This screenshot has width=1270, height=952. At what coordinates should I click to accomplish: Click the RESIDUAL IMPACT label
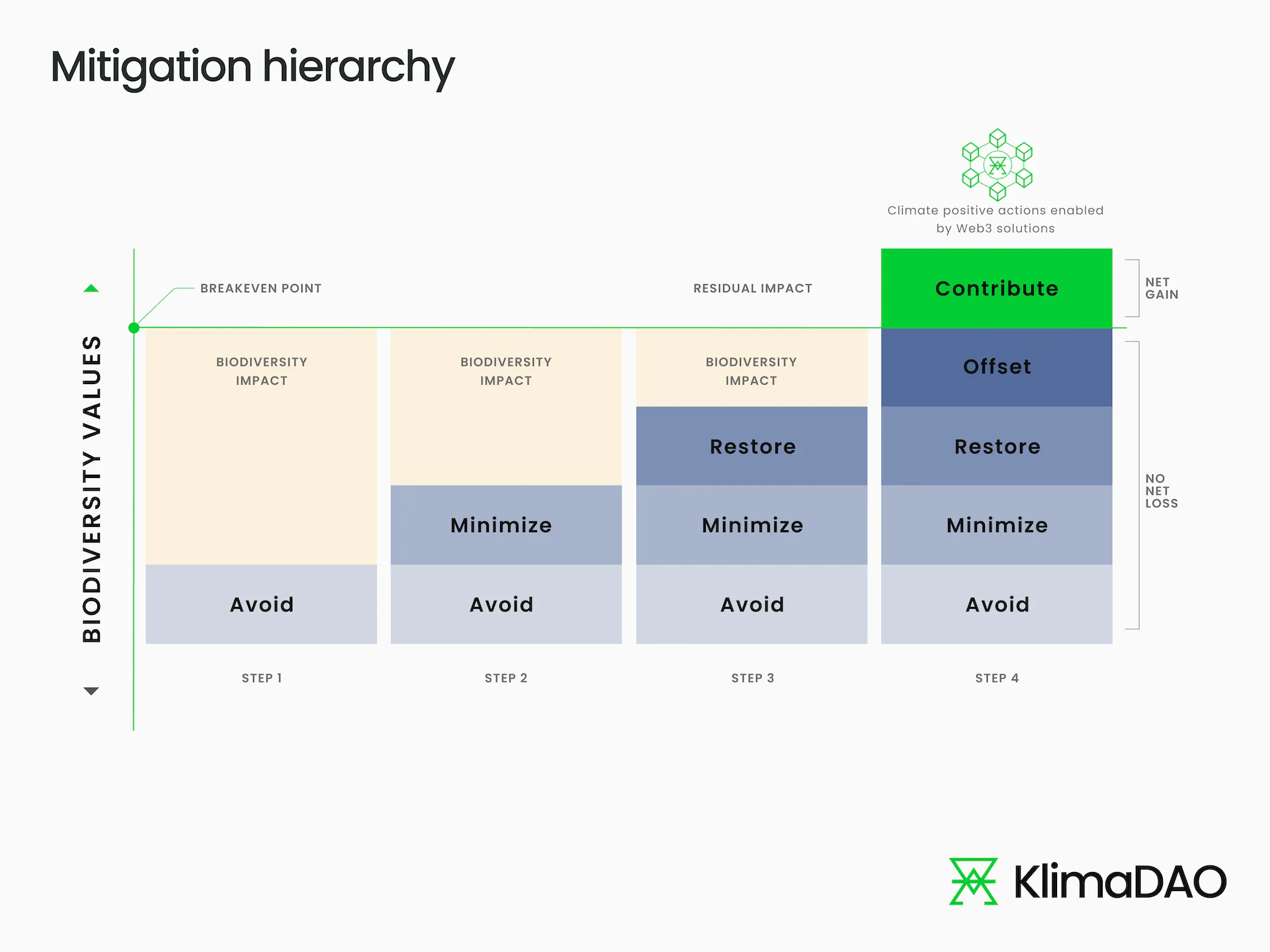pyautogui.click(x=753, y=288)
